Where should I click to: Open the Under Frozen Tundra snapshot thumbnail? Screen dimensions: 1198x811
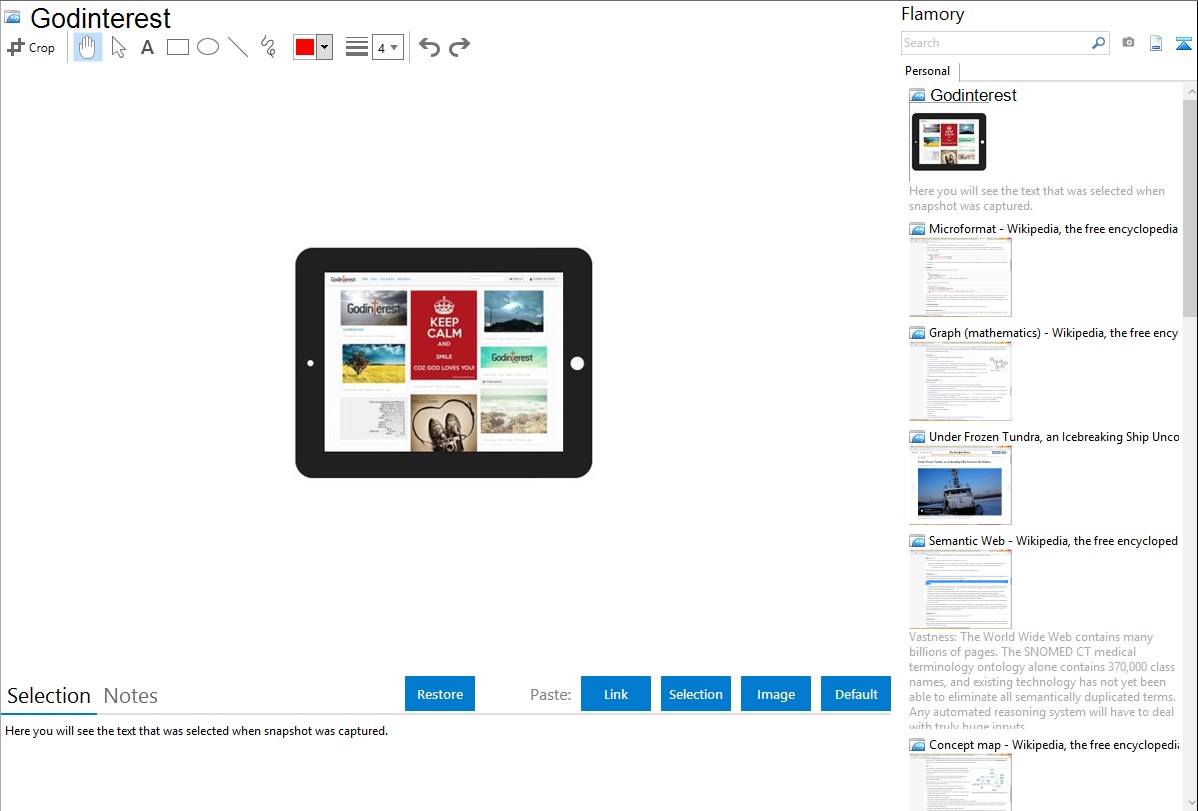pos(960,485)
